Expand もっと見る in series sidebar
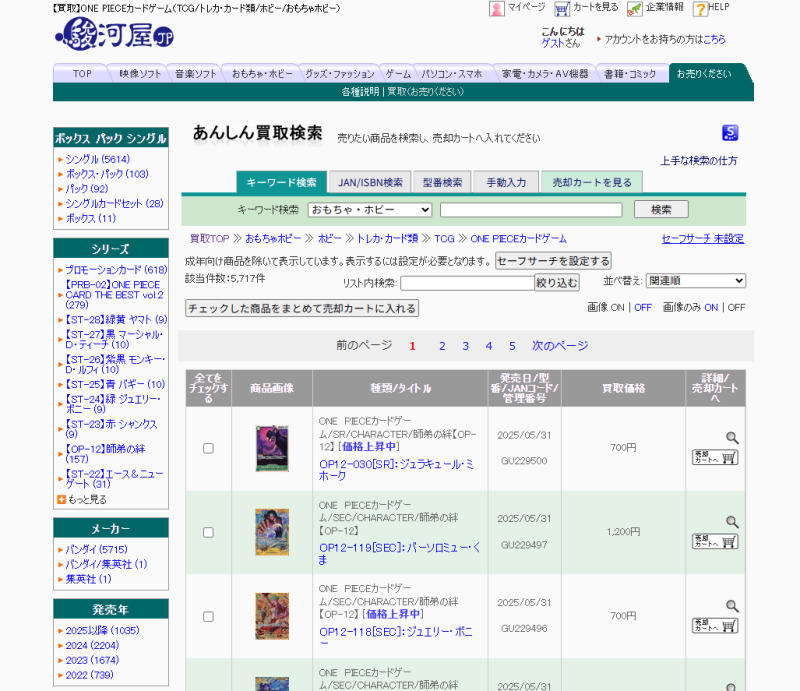 click(86, 499)
